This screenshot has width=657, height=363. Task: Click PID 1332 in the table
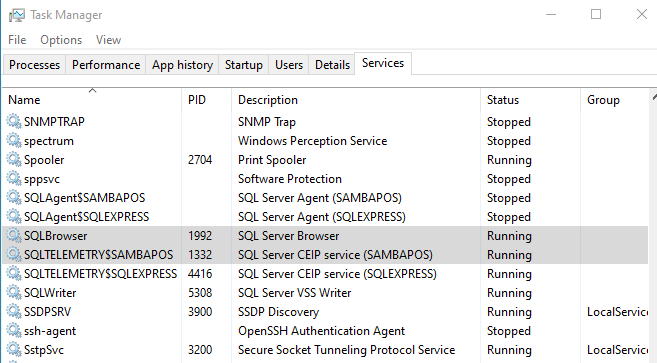(x=200, y=254)
